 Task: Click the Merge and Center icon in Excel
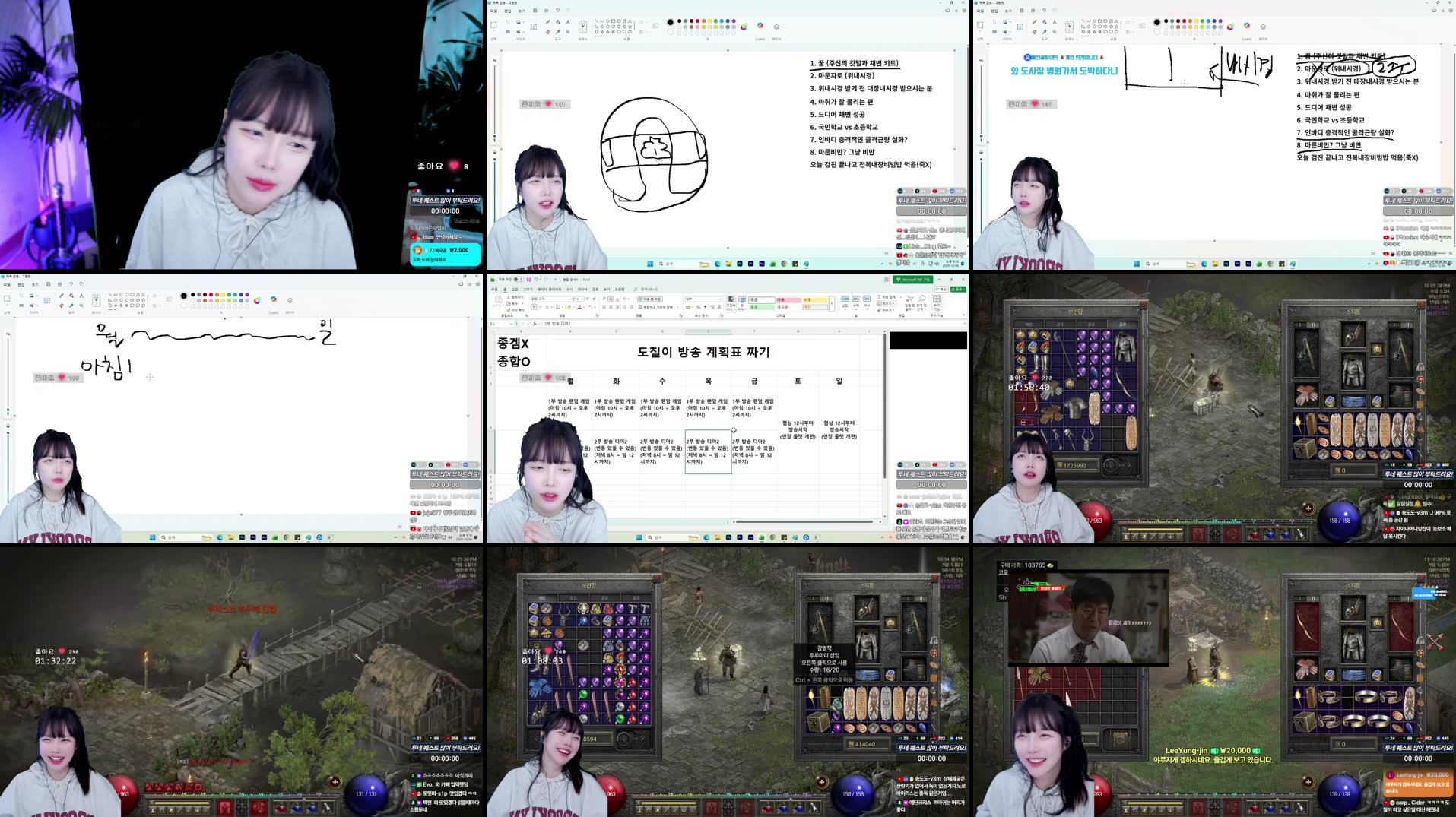(655, 306)
